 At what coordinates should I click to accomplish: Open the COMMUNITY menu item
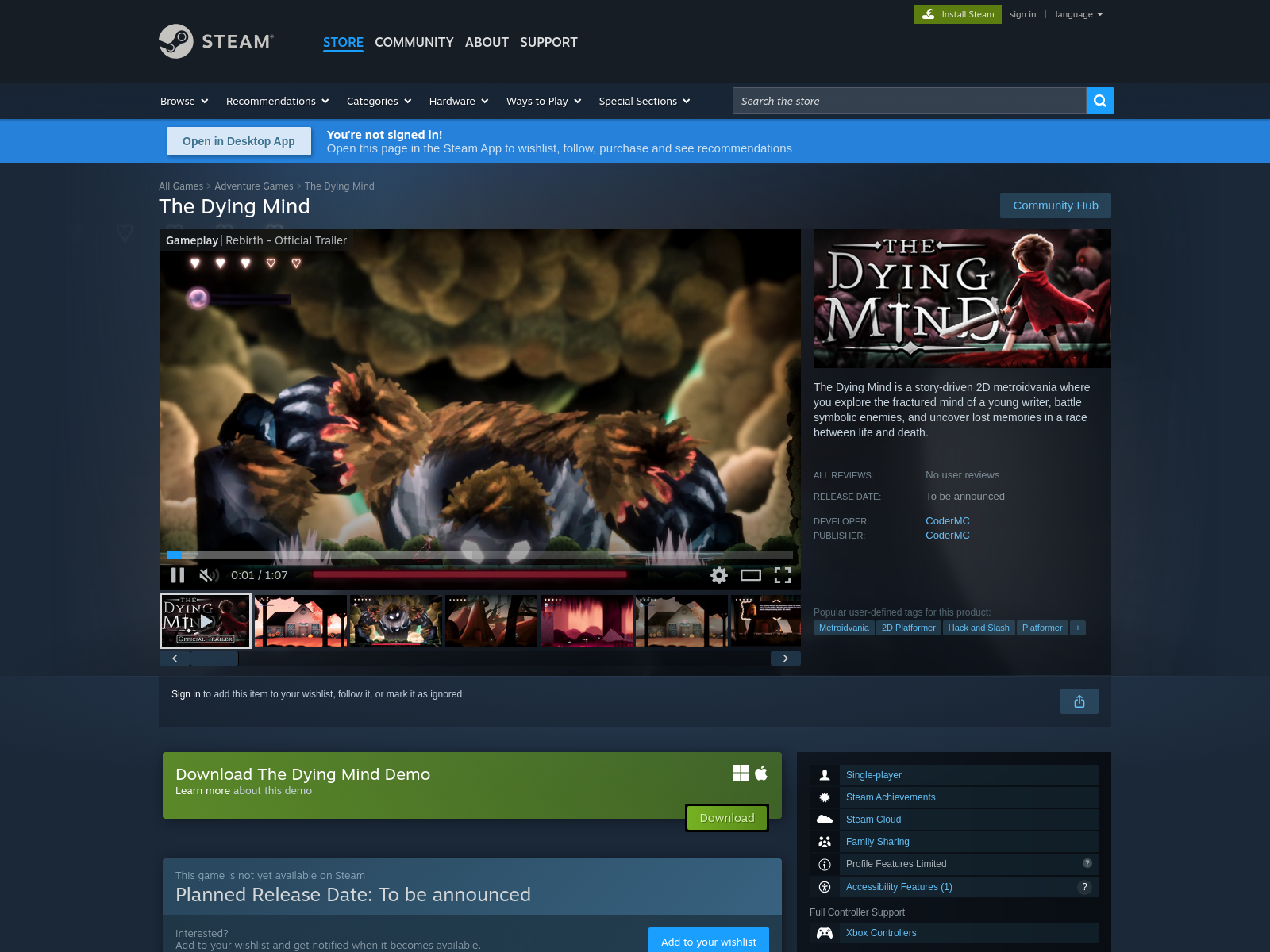[x=414, y=42]
